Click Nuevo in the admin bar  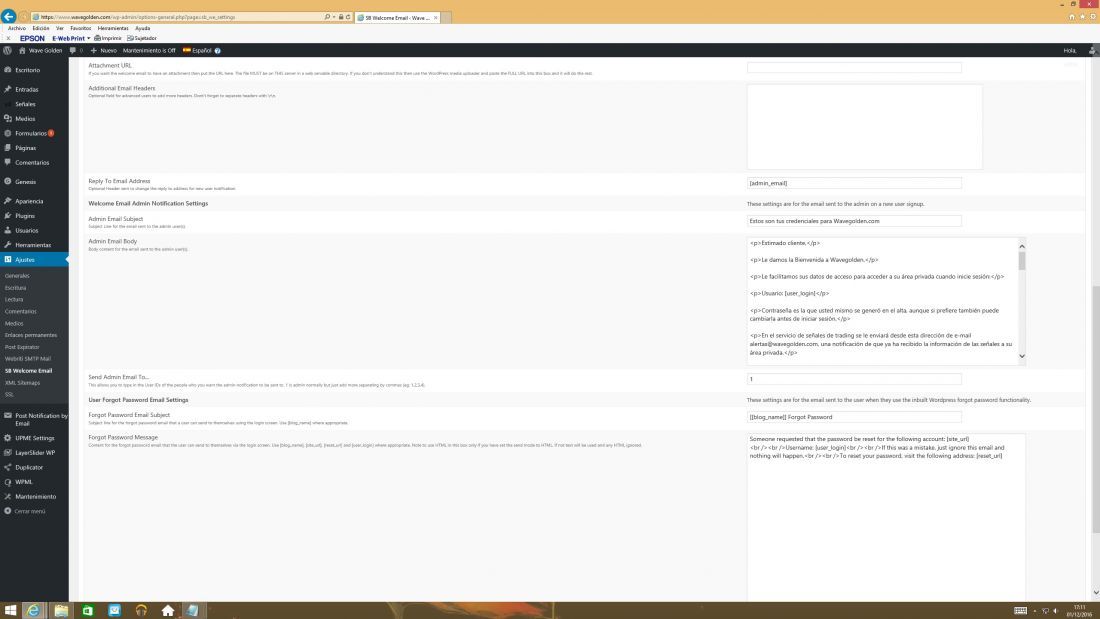coord(104,51)
